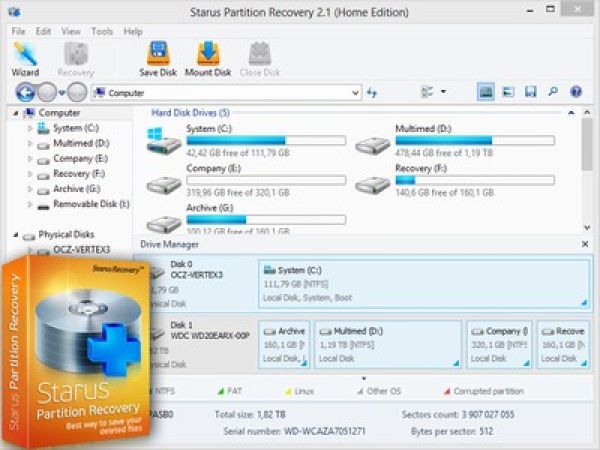The image size is (600, 450).
Task: Expand Multimed (D:) in the tree
Action: click(29, 143)
